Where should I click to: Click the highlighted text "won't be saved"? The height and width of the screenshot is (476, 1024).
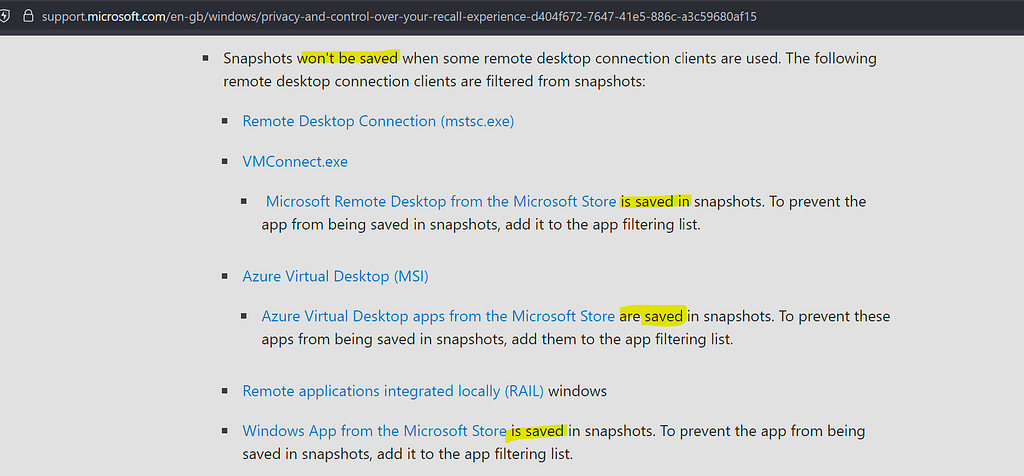tap(348, 59)
